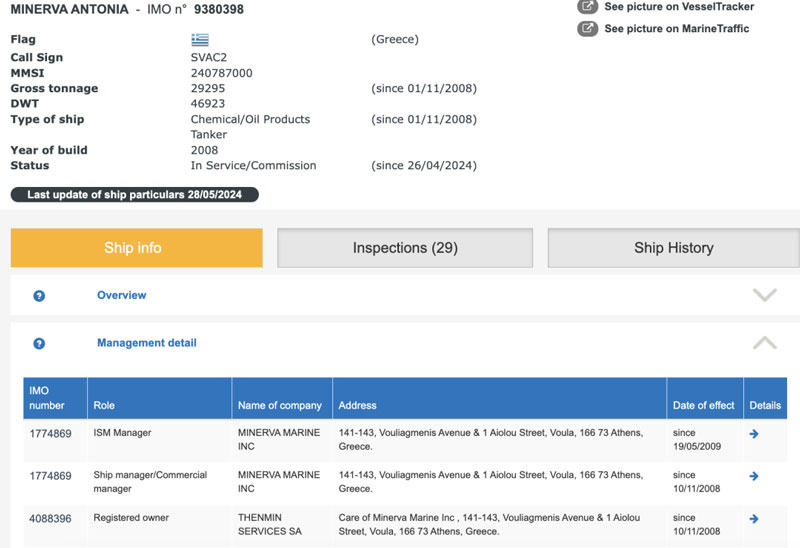This screenshot has height=548, width=800.
Task: Select the year of build 2008
Action: pyautogui.click(x=204, y=150)
